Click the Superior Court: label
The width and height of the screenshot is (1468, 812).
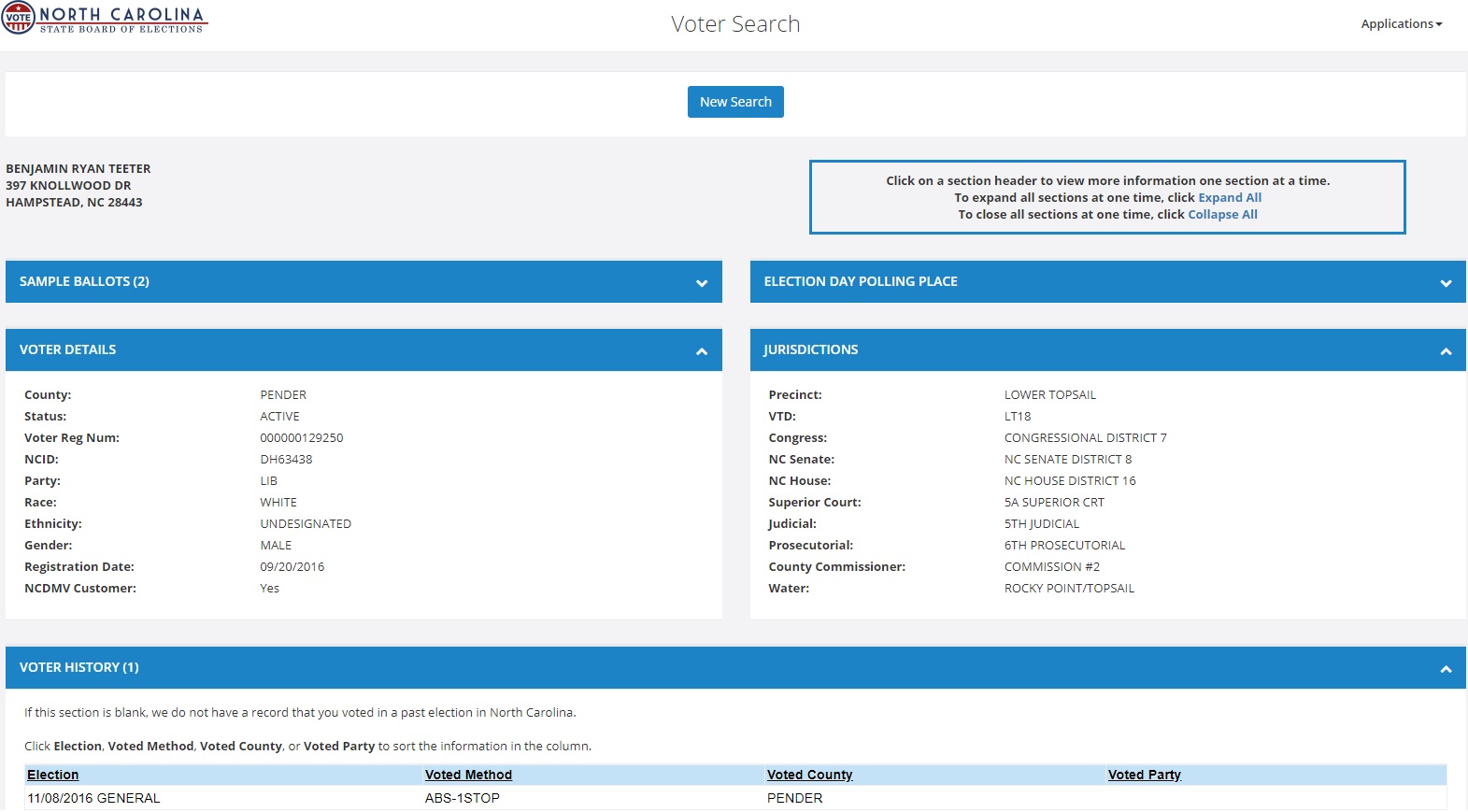coord(815,503)
